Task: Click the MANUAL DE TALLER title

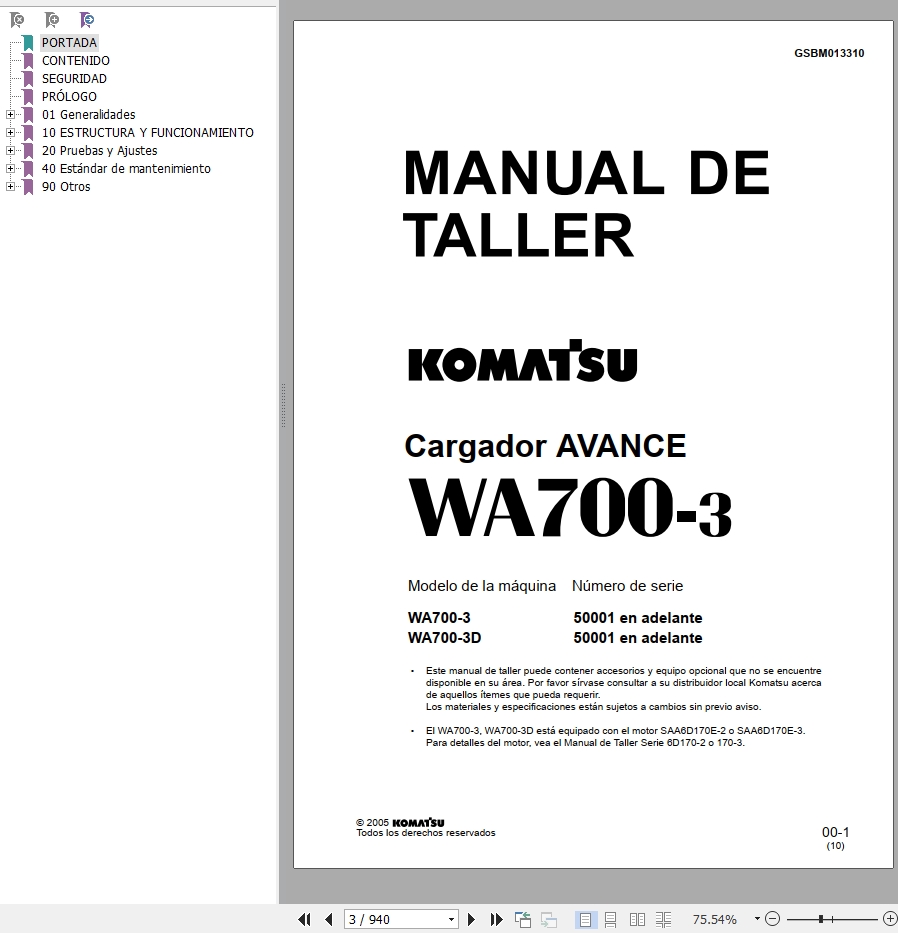Action: coord(586,203)
